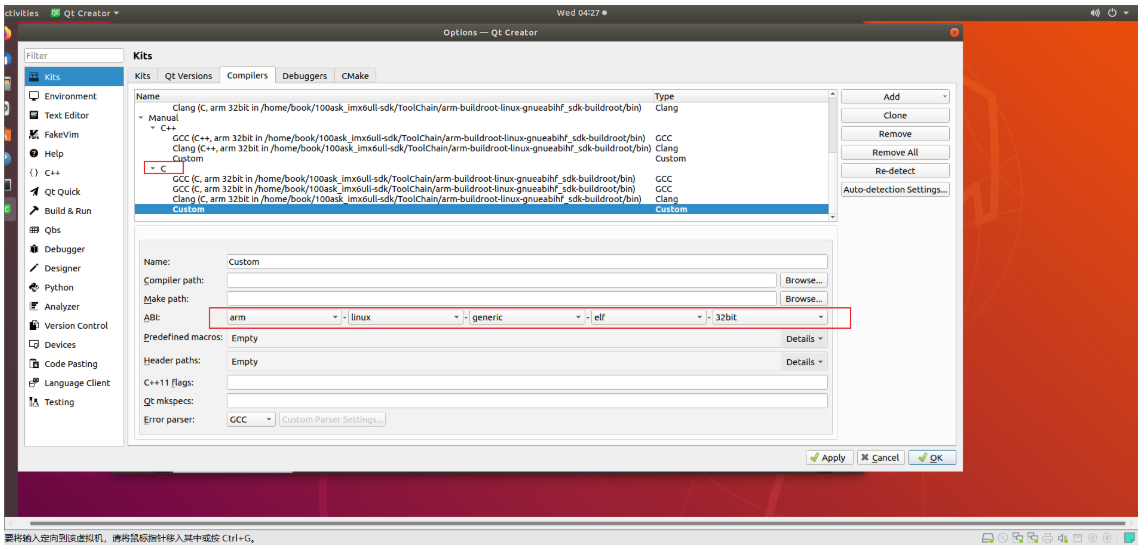
Task: Click into the Compiler path field
Action: click(x=501, y=281)
